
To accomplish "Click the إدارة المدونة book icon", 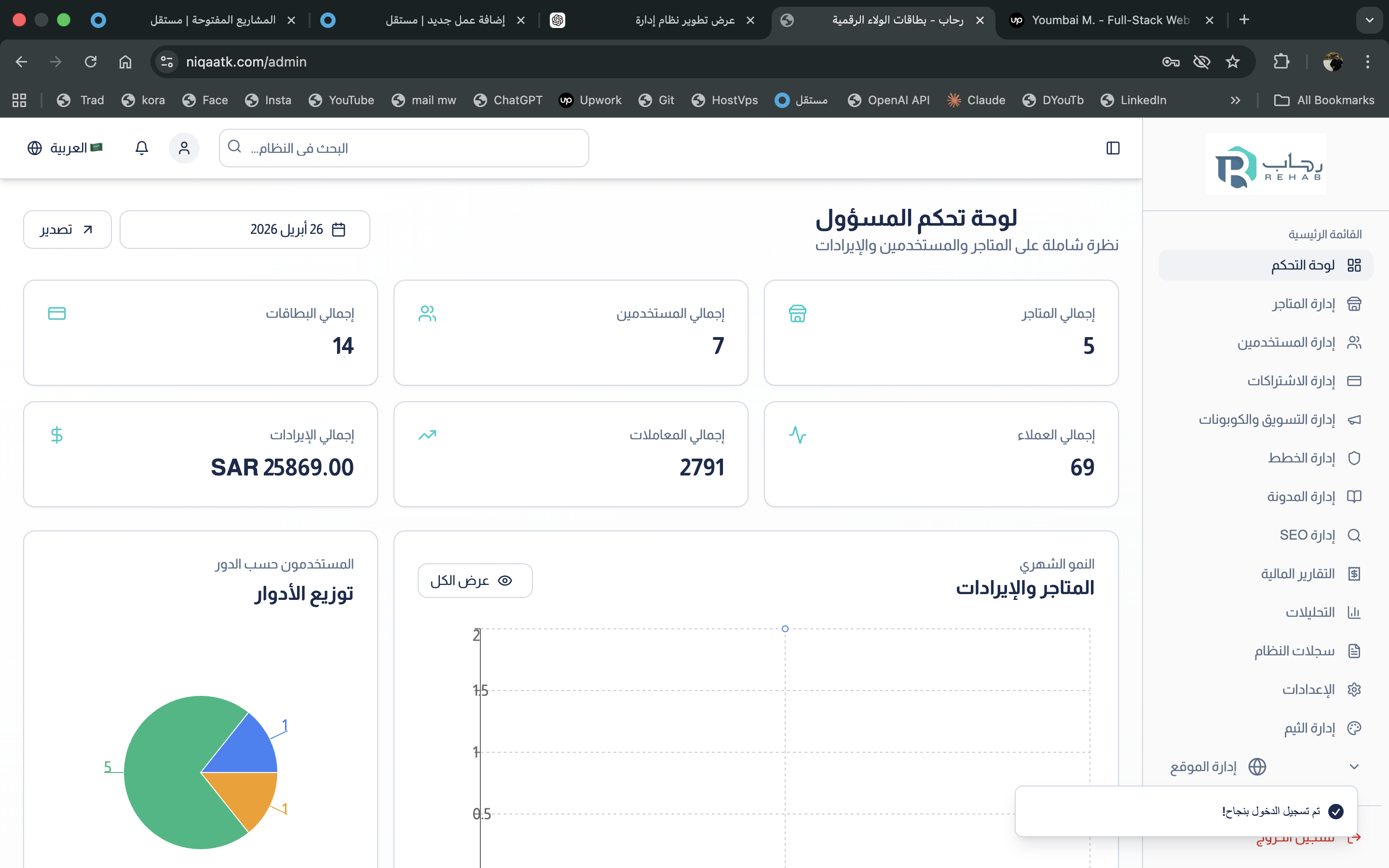I will 1354,497.
